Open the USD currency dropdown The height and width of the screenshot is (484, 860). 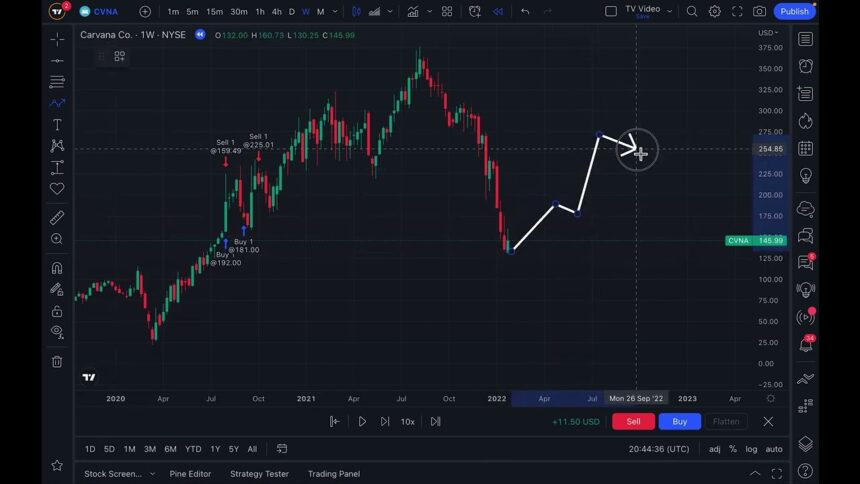(768, 33)
